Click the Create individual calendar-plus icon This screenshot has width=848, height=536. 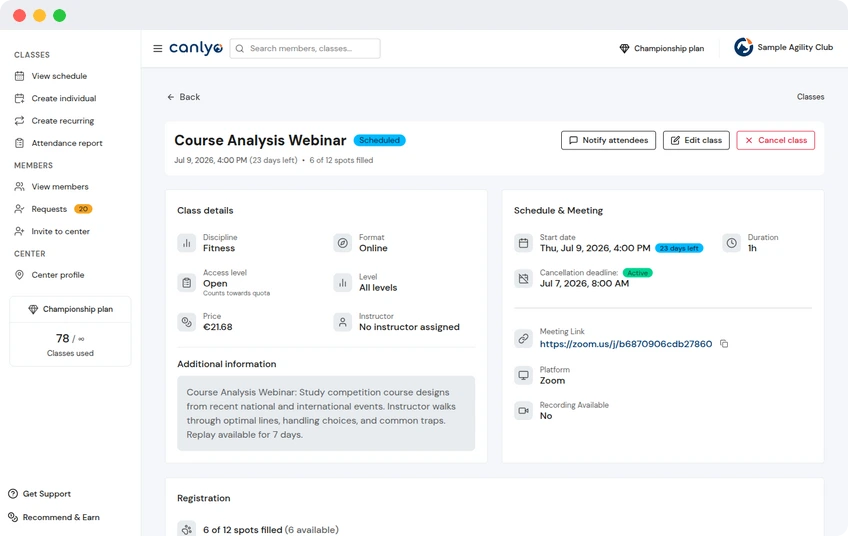coord(19,98)
